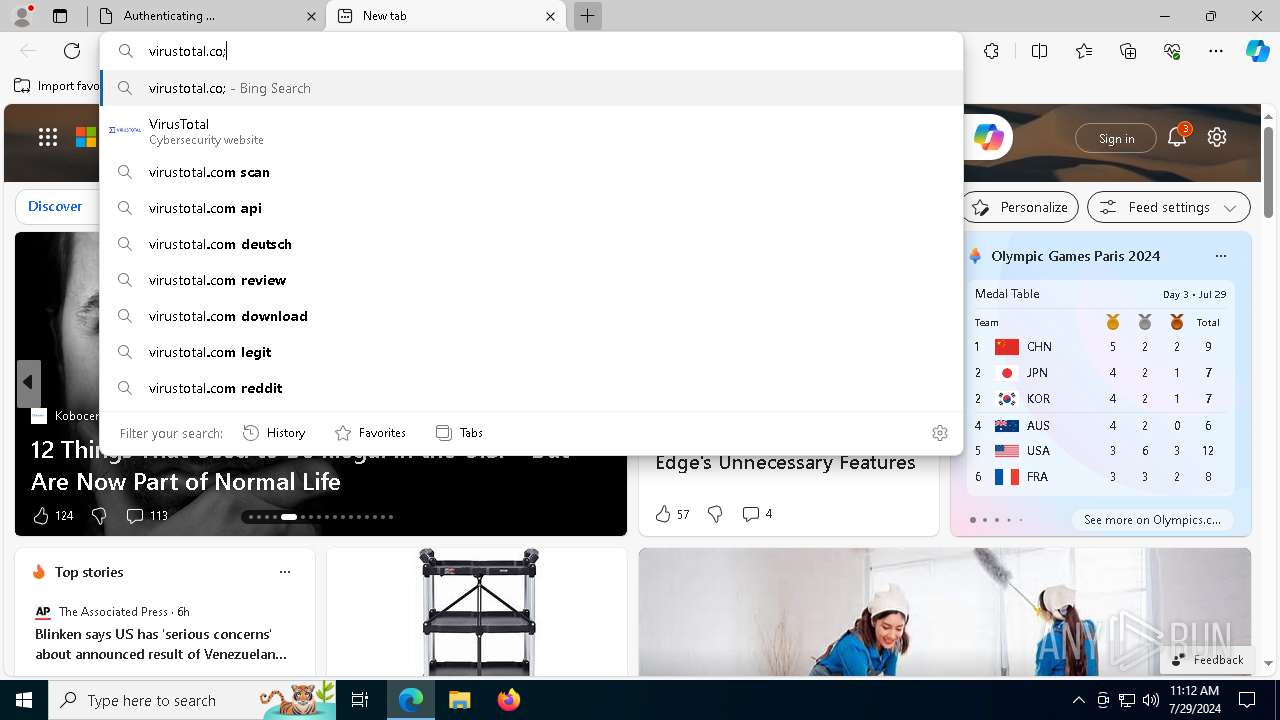Open the tab actions menu icon
The image size is (1280, 720).
coord(60,16)
